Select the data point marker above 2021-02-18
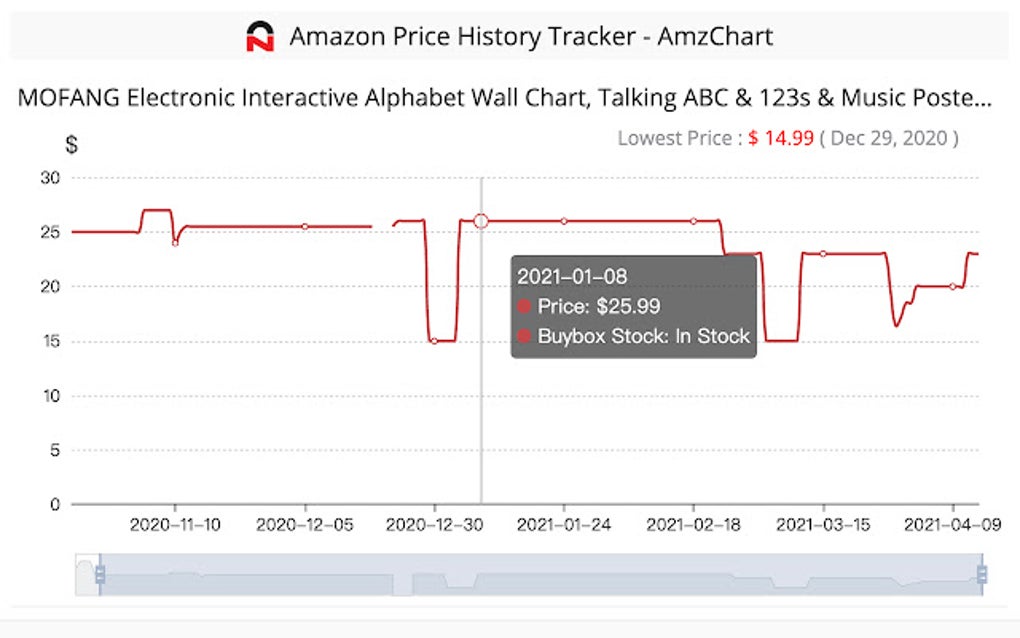Screen dimensions: 1020x638 coord(693,221)
